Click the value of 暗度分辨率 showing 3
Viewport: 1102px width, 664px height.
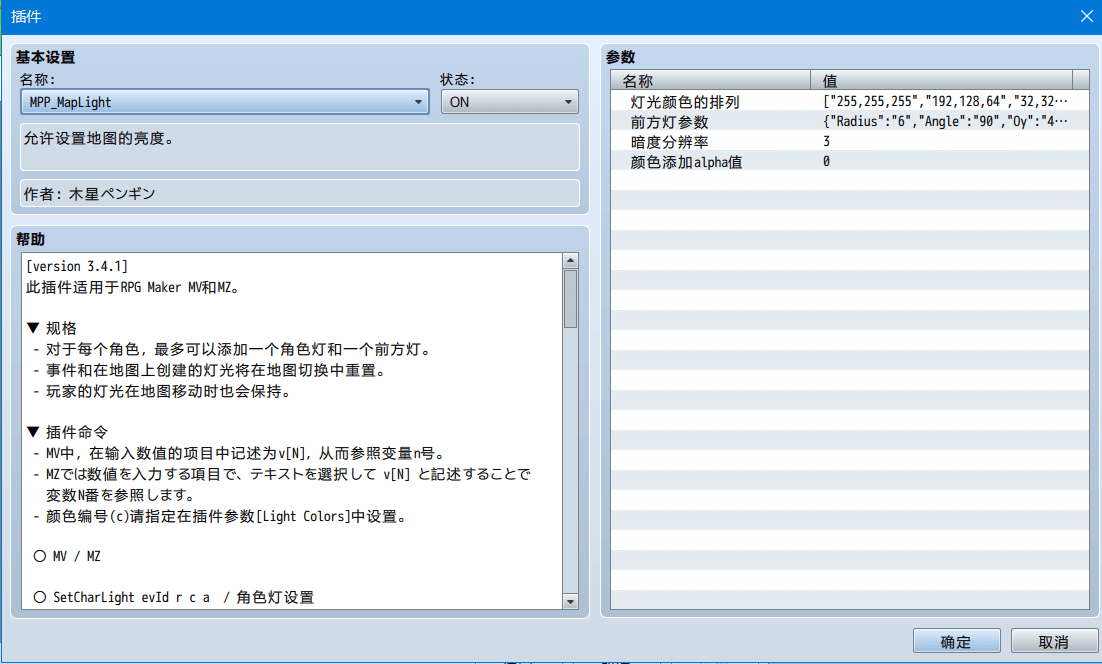click(826, 141)
